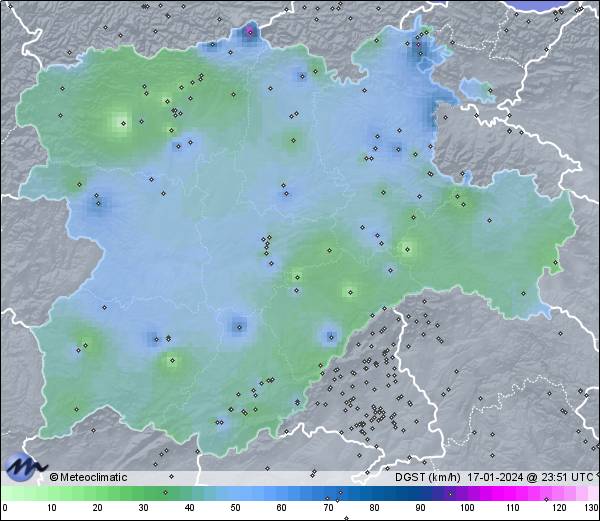The image size is (600, 521).
Task: Click the scale value 130
Action: pos(592,508)
